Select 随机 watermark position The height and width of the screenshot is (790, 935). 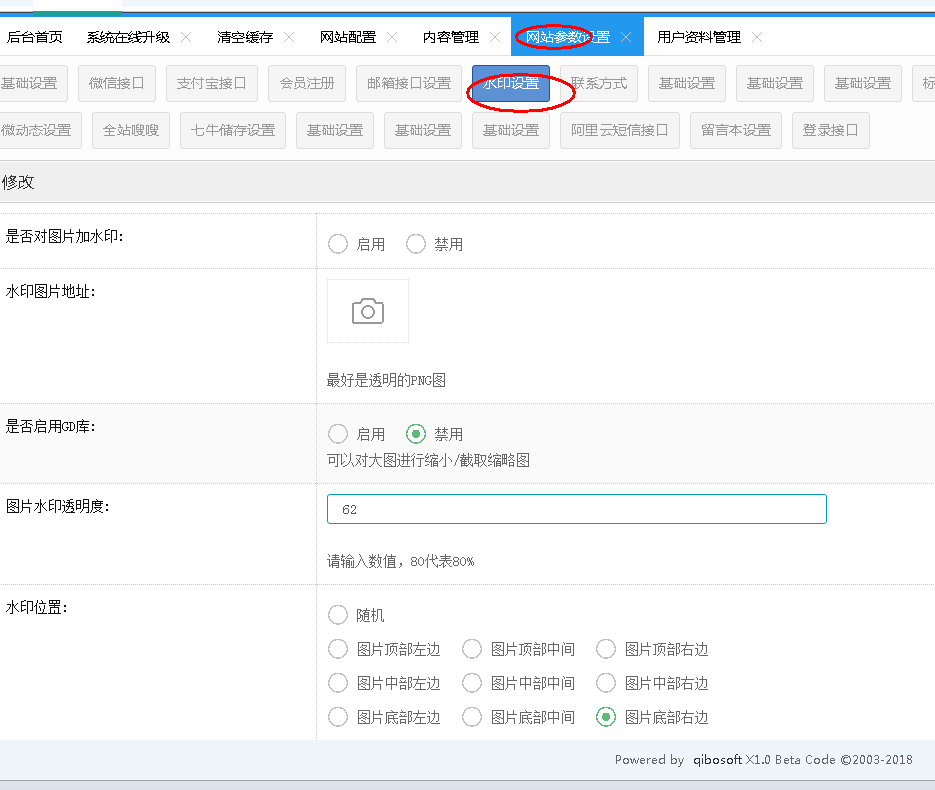point(338,615)
